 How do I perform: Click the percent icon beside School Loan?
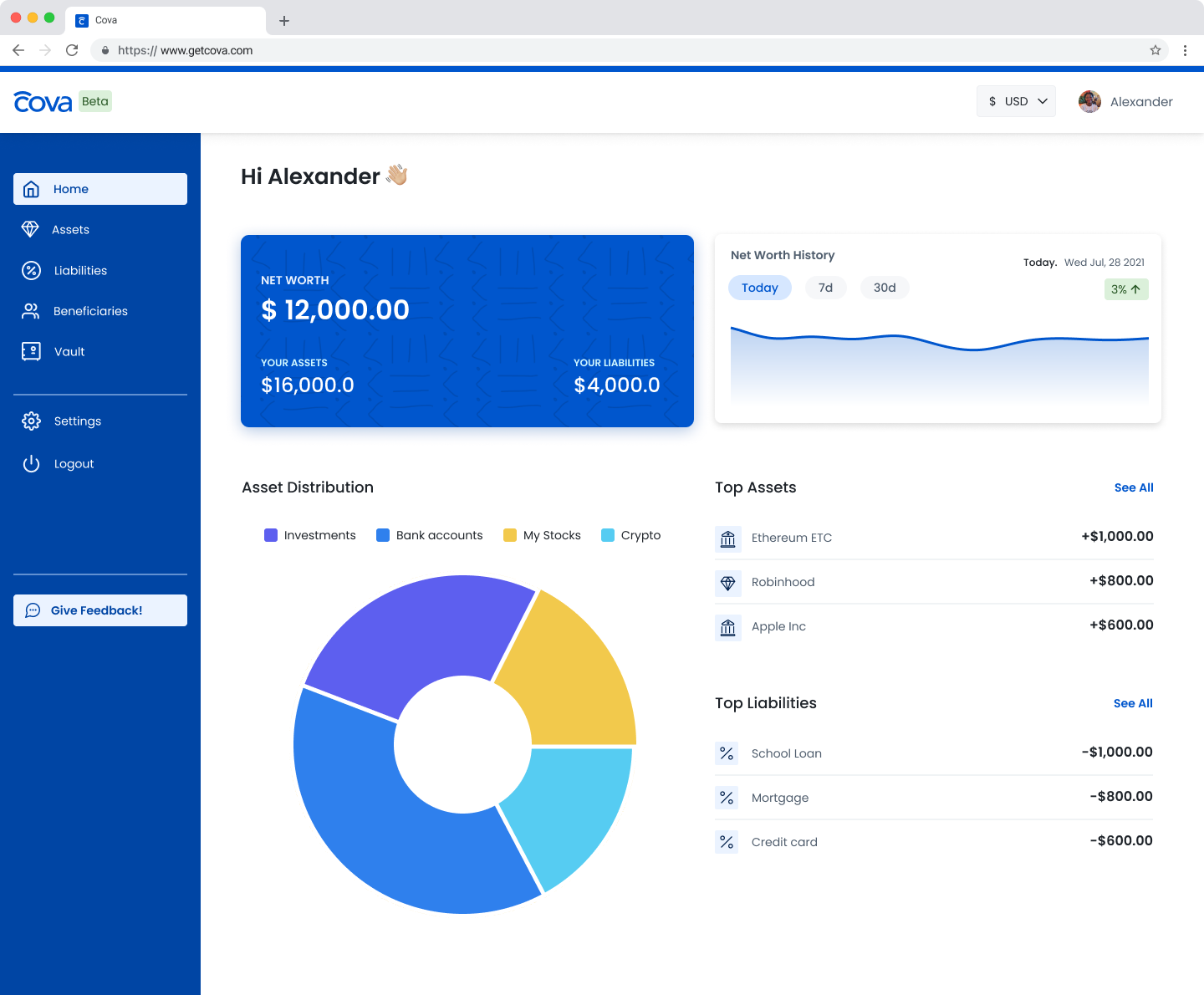(x=727, y=753)
